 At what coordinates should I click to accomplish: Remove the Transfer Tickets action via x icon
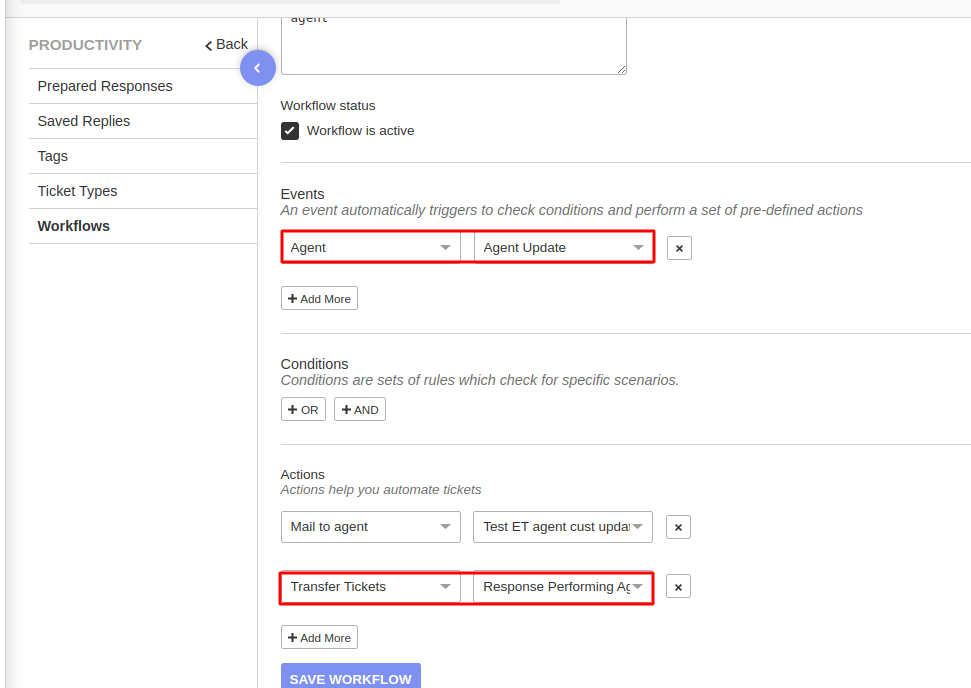pyautogui.click(x=678, y=586)
